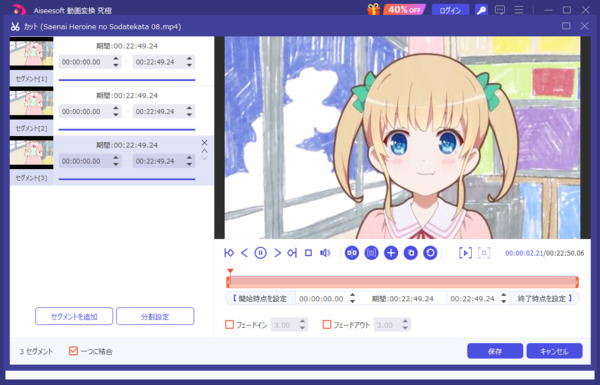
Task: Click the 00:00:02.21/00:22:50.06 time readout
Action: click(545, 253)
